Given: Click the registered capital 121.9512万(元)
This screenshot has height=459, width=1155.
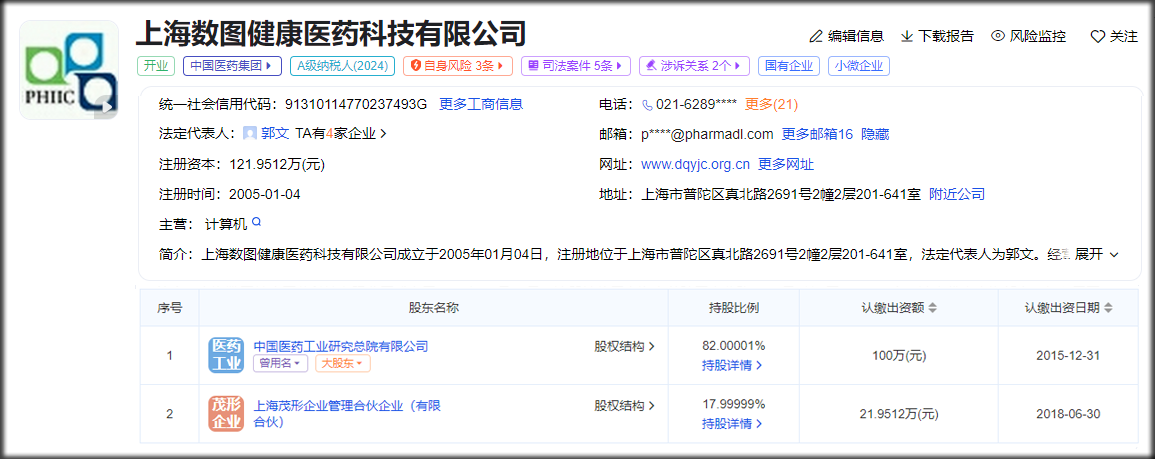Looking at the screenshot, I should tap(277, 164).
